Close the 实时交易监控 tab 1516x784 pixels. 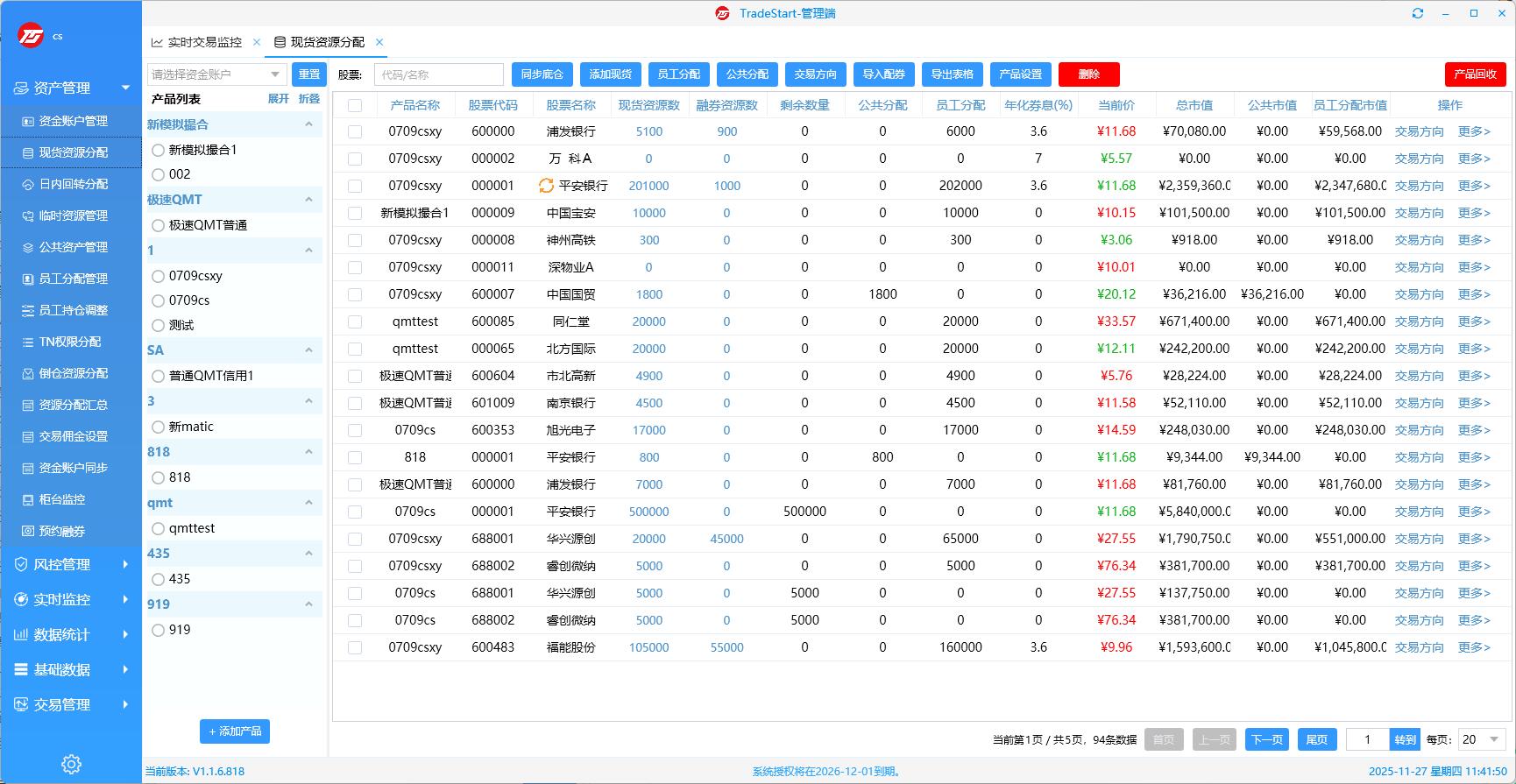pyautogui.click(x=257, y=42)
